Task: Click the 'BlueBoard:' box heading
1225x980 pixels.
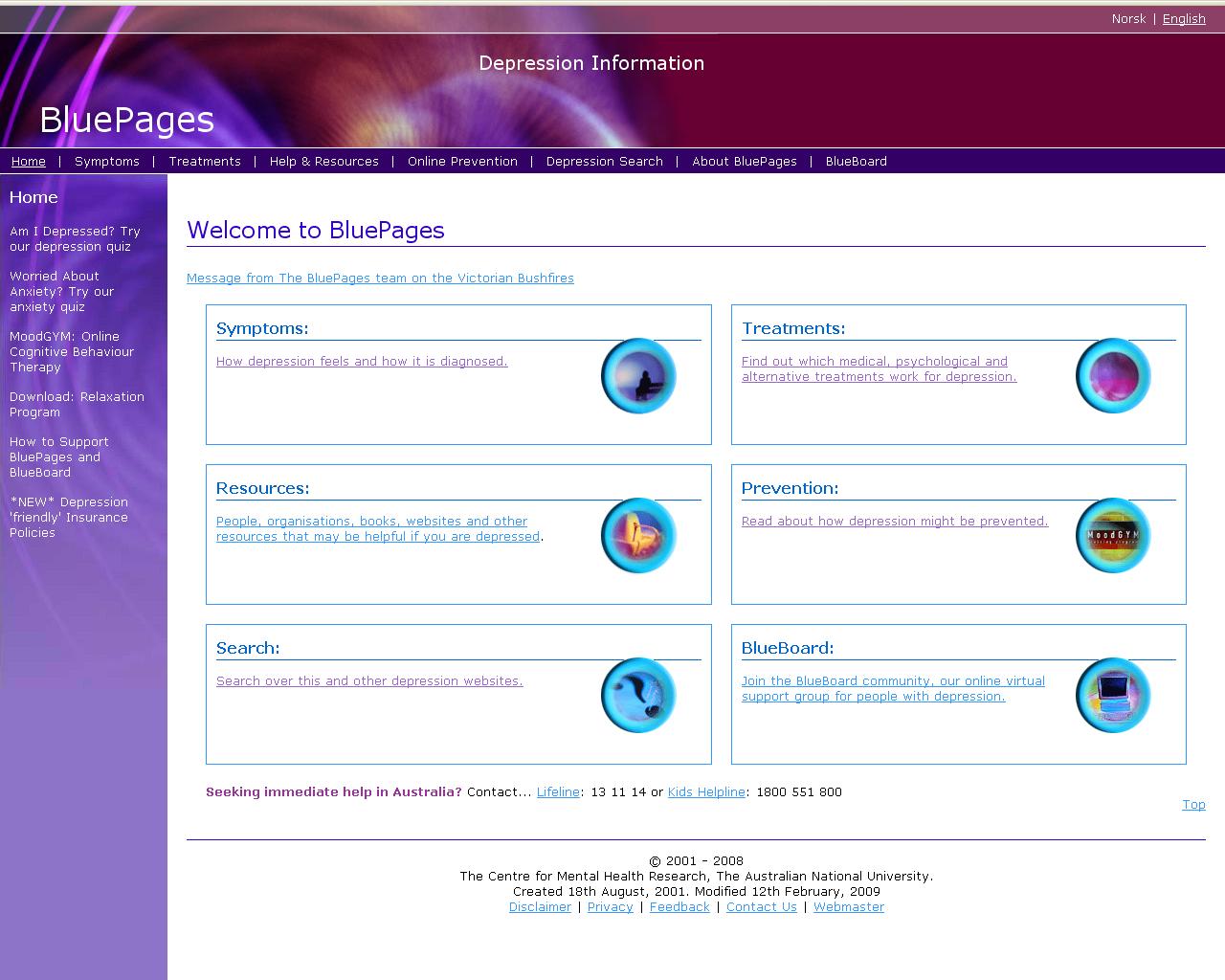Action: pos(788,648)
